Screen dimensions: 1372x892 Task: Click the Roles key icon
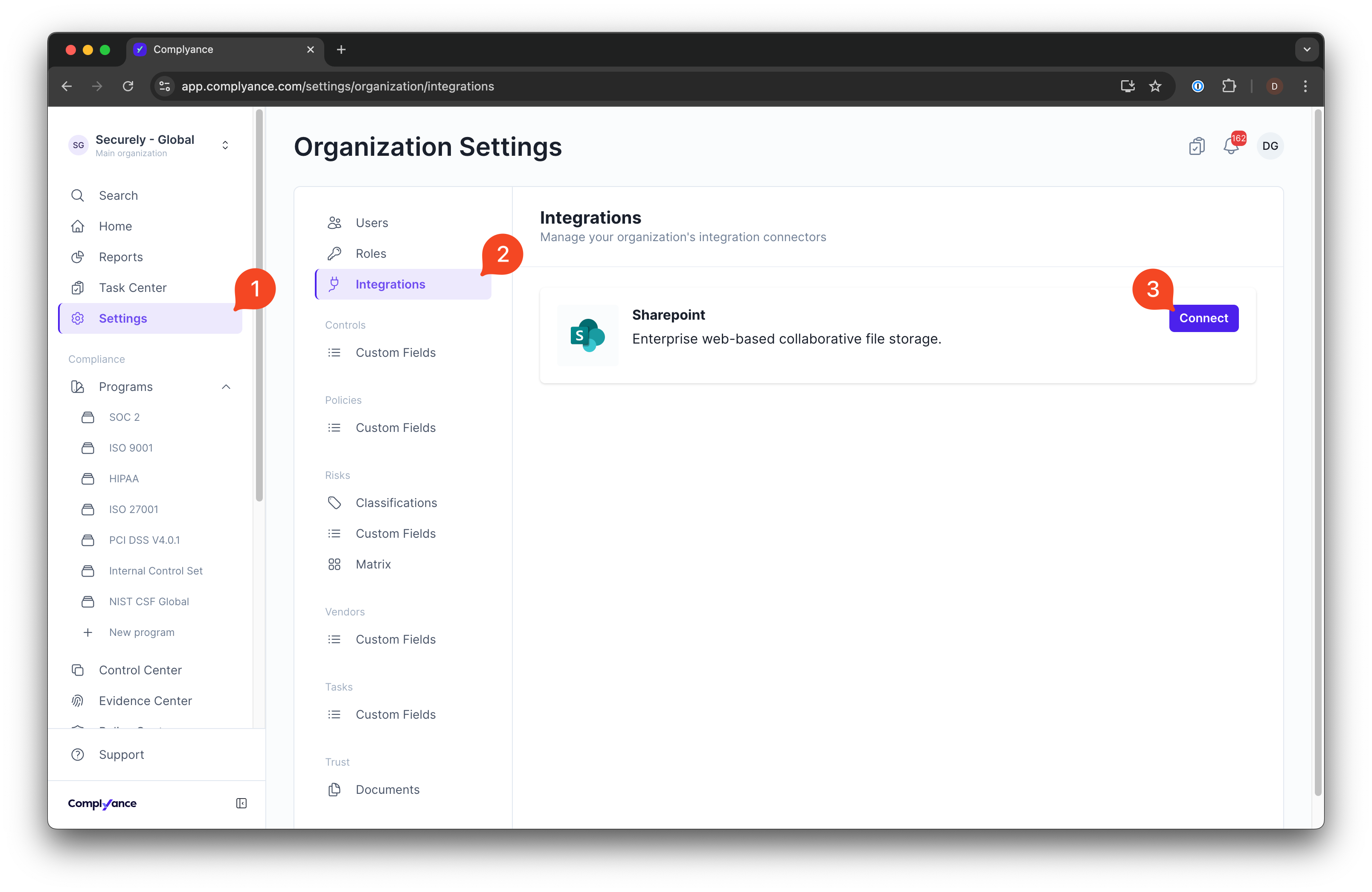click(x=334, y=253)
